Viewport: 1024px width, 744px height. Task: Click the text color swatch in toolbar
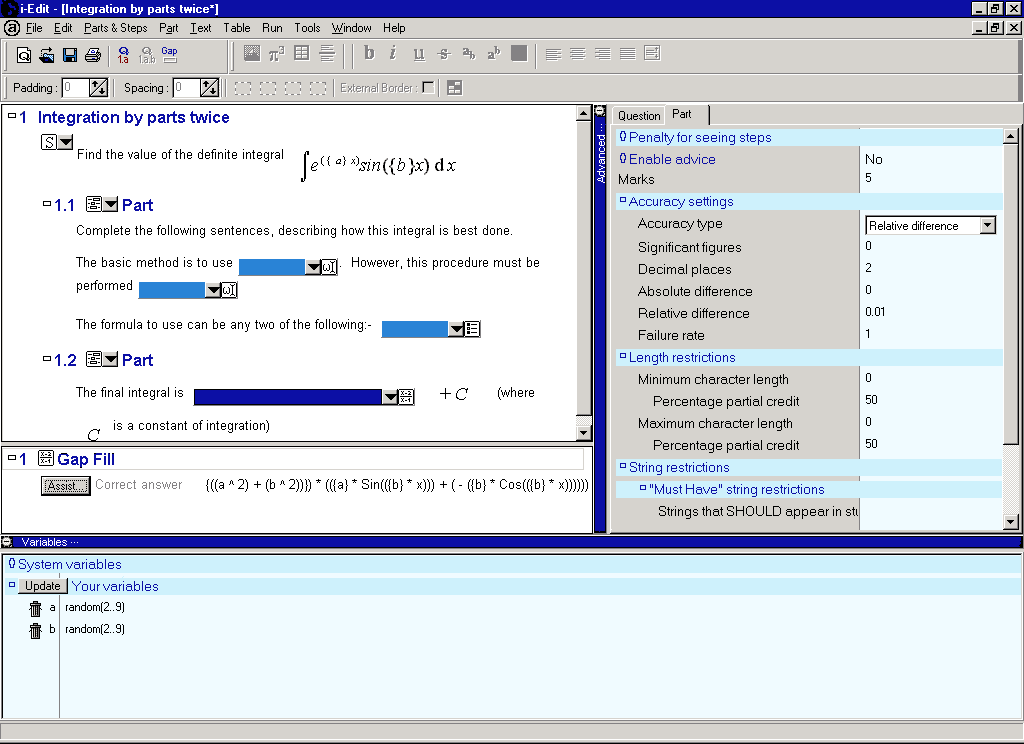518,54
